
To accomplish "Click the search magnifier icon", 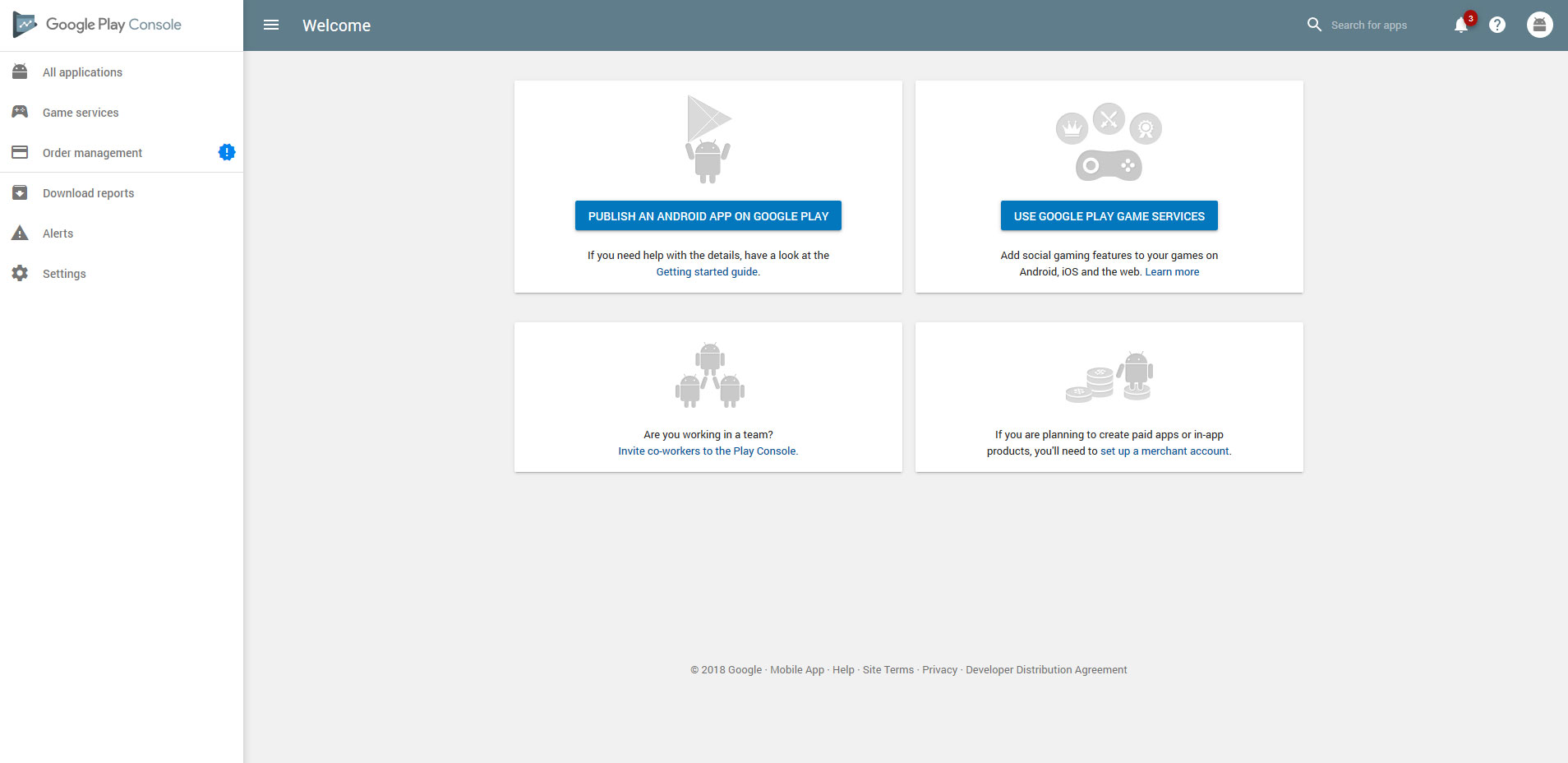I will coord(1314,25).
